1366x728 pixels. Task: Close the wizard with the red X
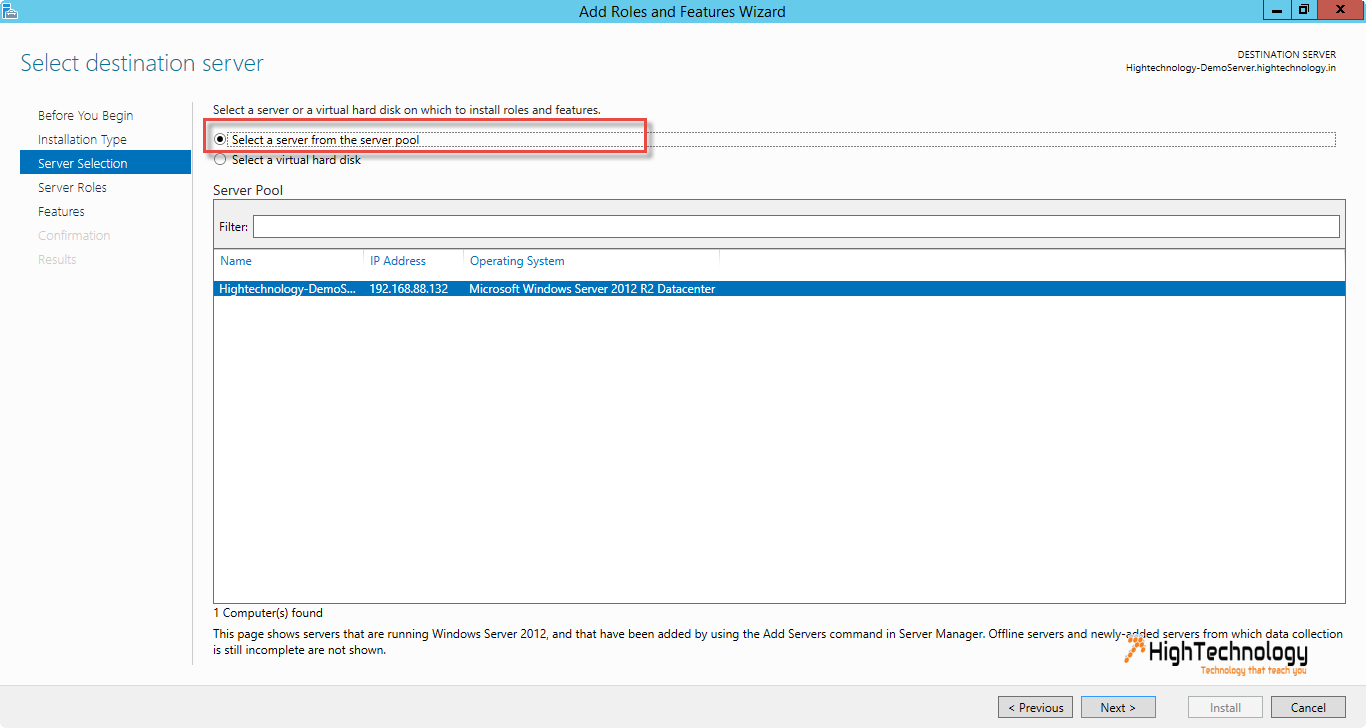click(x=1341, y=10)
